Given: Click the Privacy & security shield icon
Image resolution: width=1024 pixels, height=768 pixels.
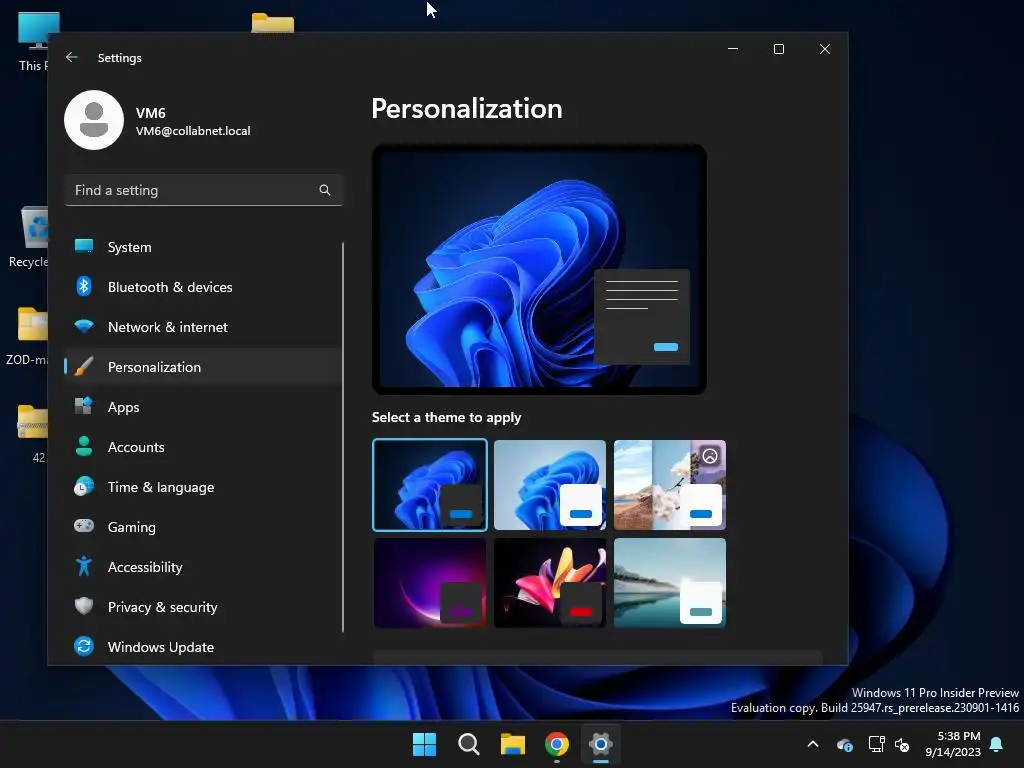Looking at the screenshot, I should tap(84, 606).
